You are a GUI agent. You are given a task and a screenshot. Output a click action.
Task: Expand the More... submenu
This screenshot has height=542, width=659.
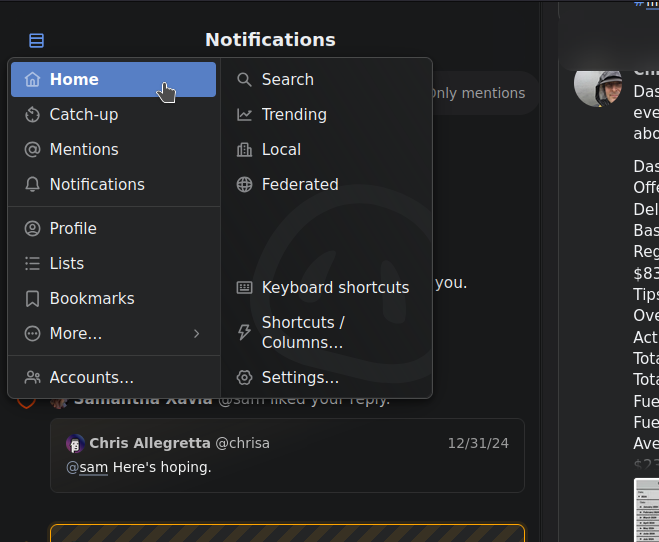click(x=113, y=334)
